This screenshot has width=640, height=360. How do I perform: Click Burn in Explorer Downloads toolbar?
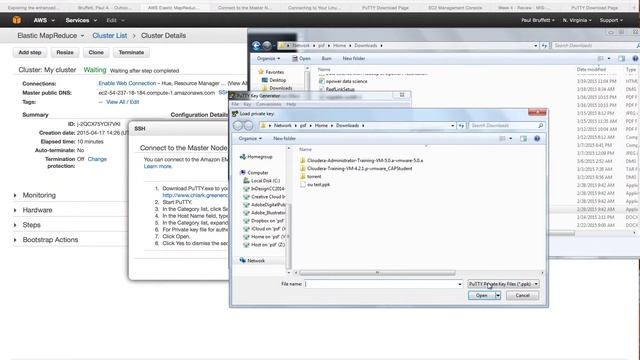point(327,59)
